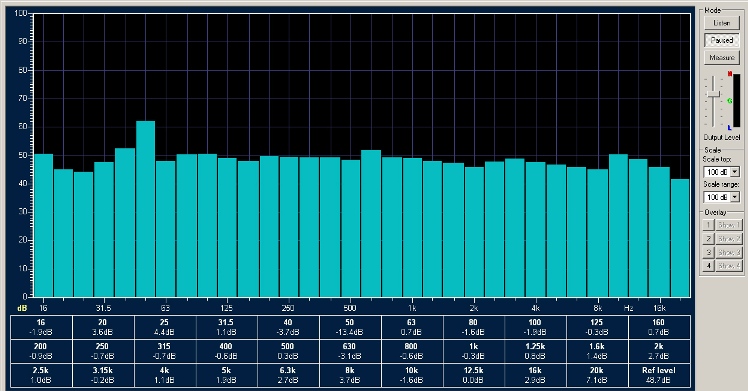Viewport: 748px width, 391px height.
Task: Select the 5k band cell
Action: [x=226, y=375]
